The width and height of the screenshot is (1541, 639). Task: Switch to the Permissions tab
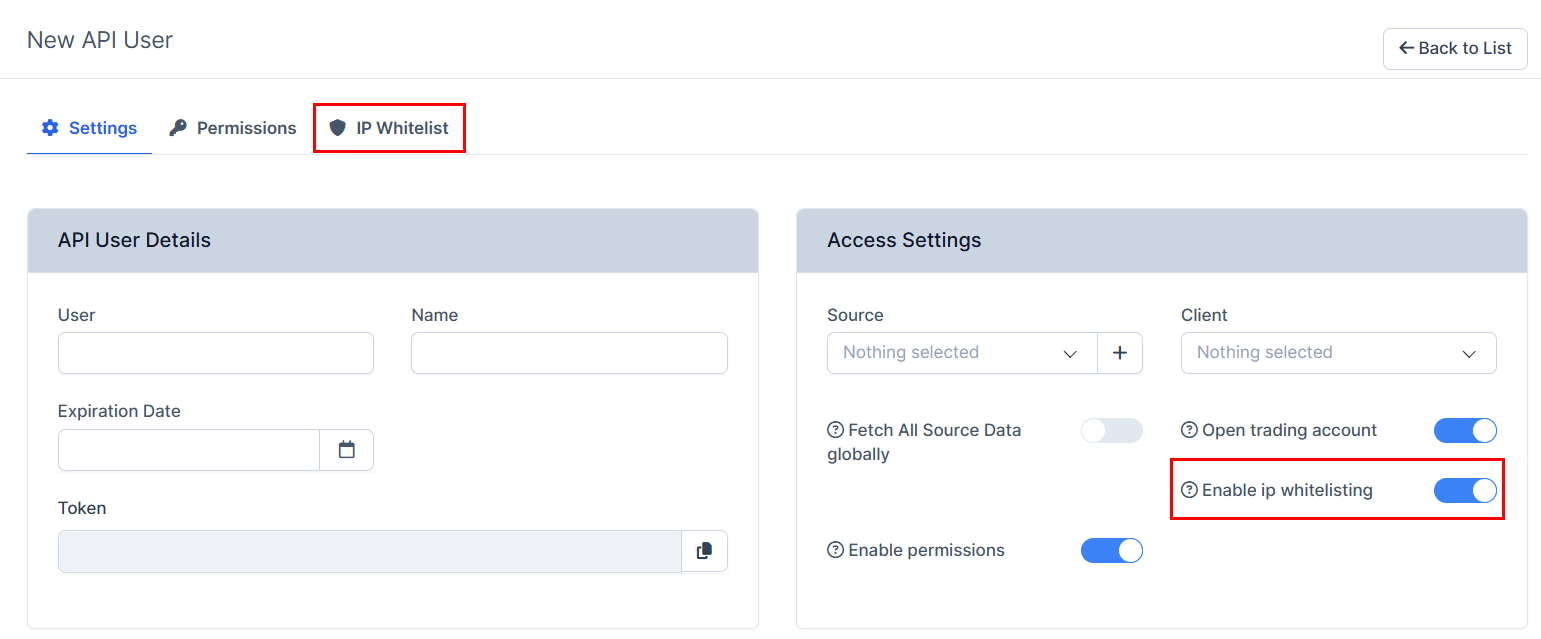(233, 128)
